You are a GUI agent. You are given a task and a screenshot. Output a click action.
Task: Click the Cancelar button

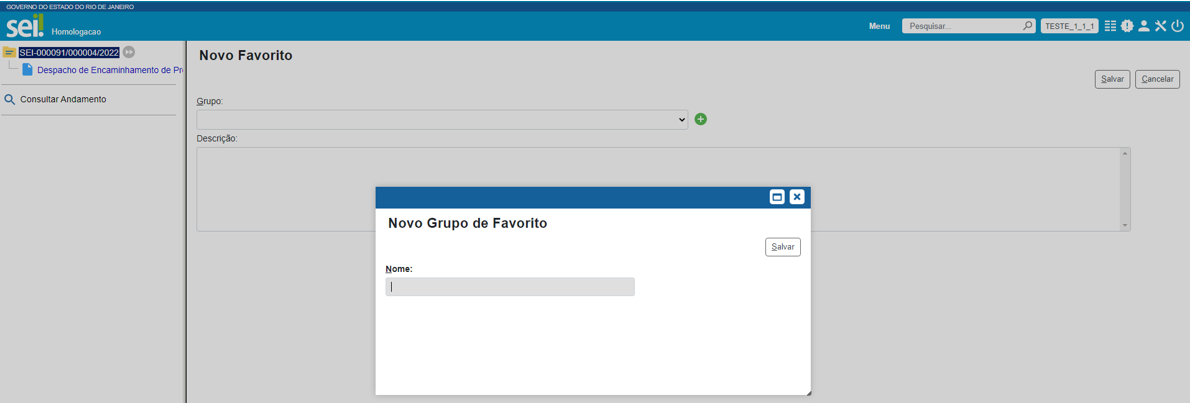click(1157, 79)
